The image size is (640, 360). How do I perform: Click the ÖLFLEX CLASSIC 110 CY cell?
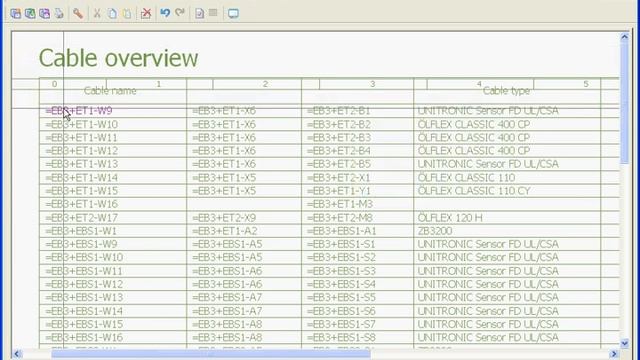[474, 191]
